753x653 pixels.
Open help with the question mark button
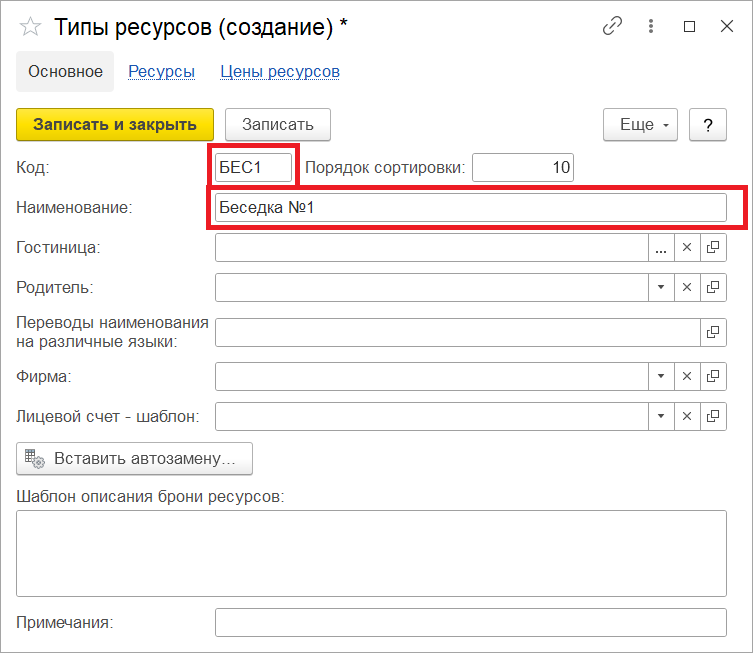pyautogui.click(x=708, y=125)
